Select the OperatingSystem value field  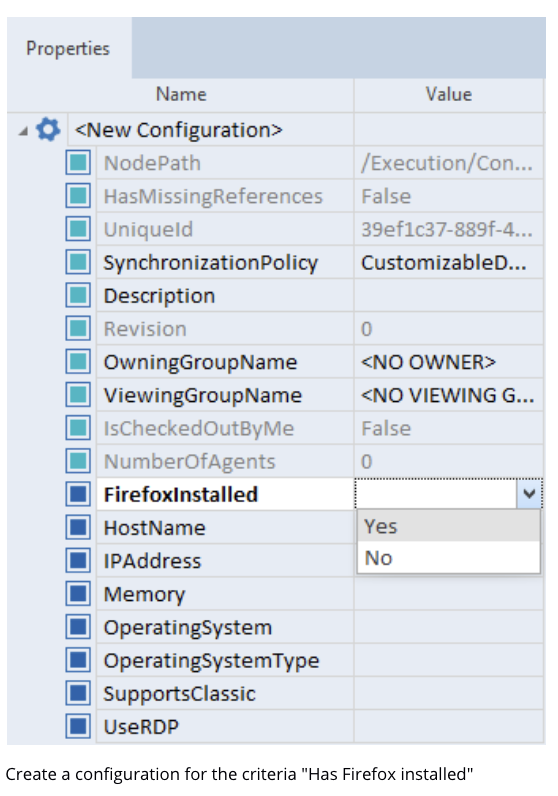point(448,627)
